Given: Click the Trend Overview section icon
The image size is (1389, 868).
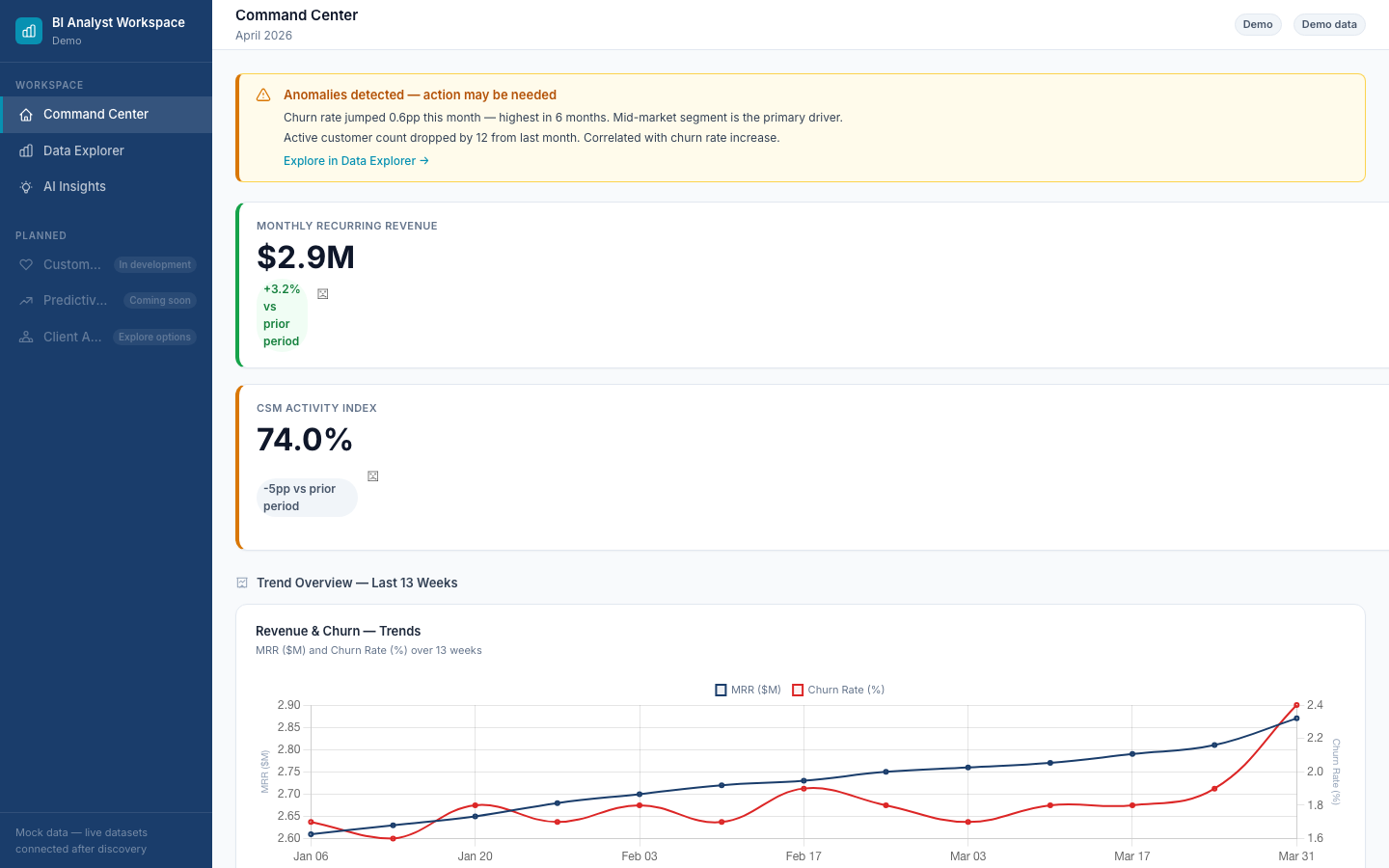Looking at the screenshot, I should click(x=242, y=583).
